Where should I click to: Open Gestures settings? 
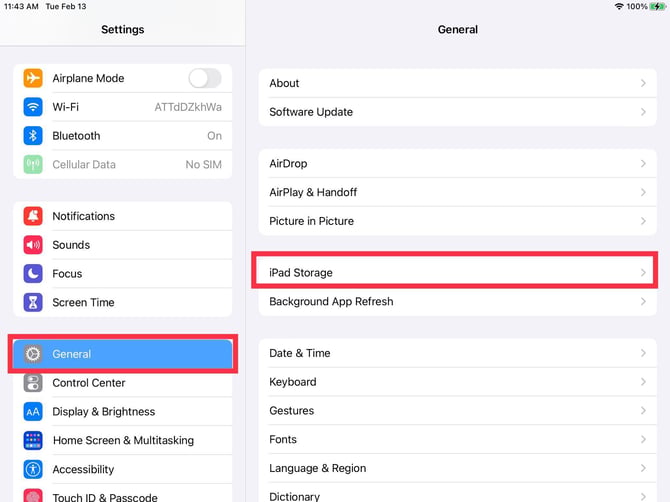[x=458, y=411]
